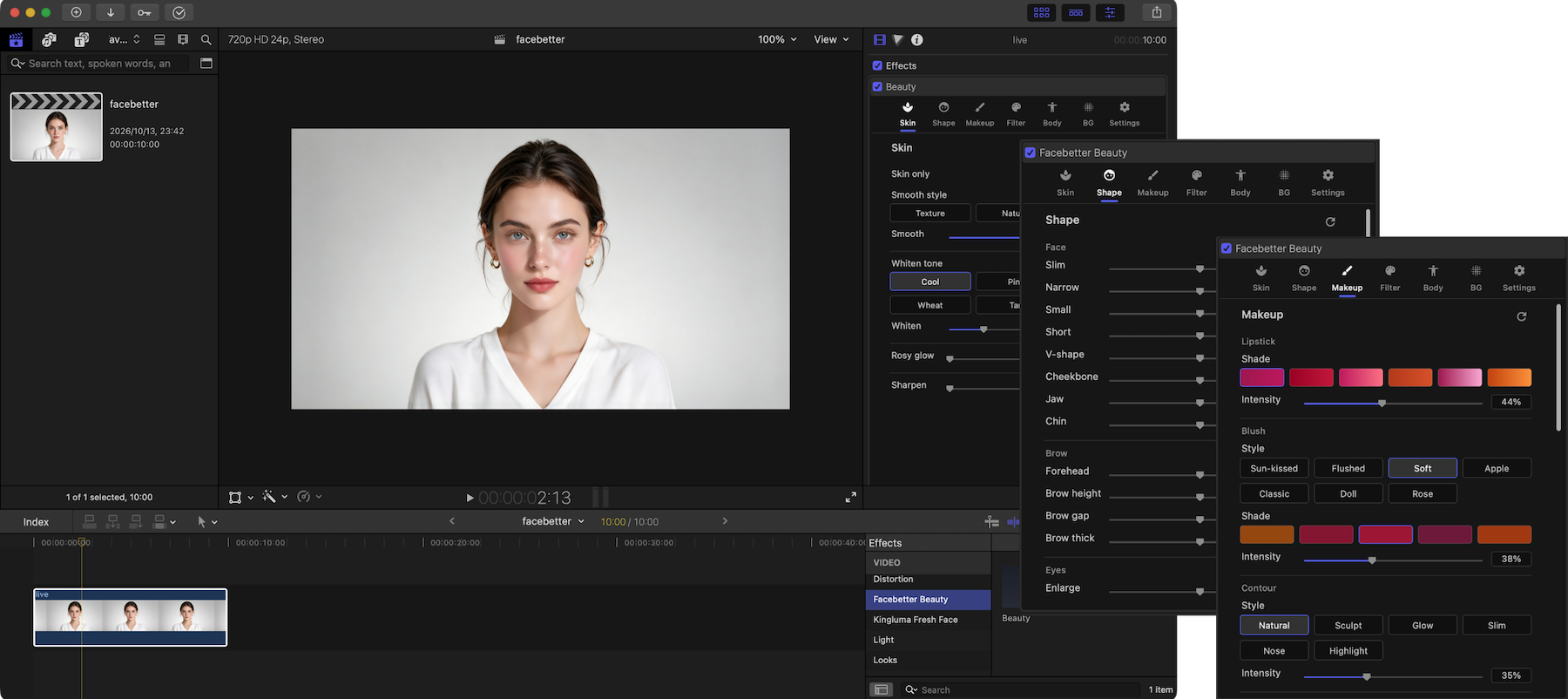Open the crop transform tool dropdown
The height and width of the screenshot is (699, 1568).
(x=240, y=497)
